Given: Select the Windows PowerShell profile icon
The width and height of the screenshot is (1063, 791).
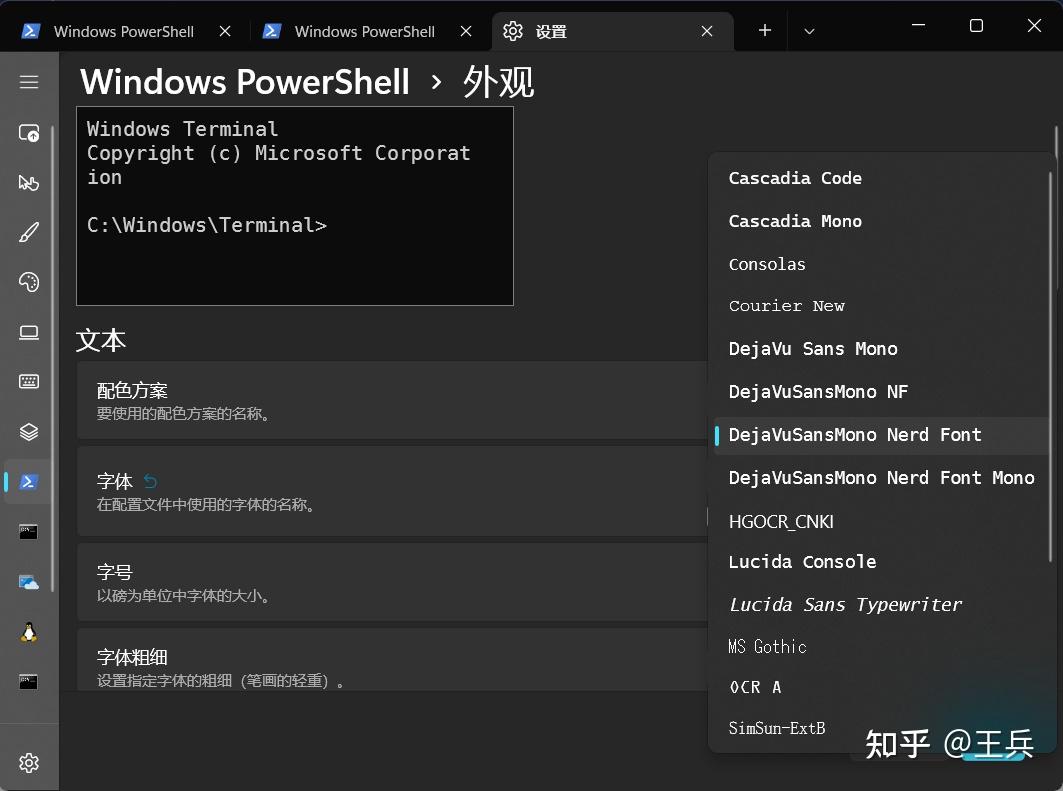Looking at the screenshot, I should (28, 482).
